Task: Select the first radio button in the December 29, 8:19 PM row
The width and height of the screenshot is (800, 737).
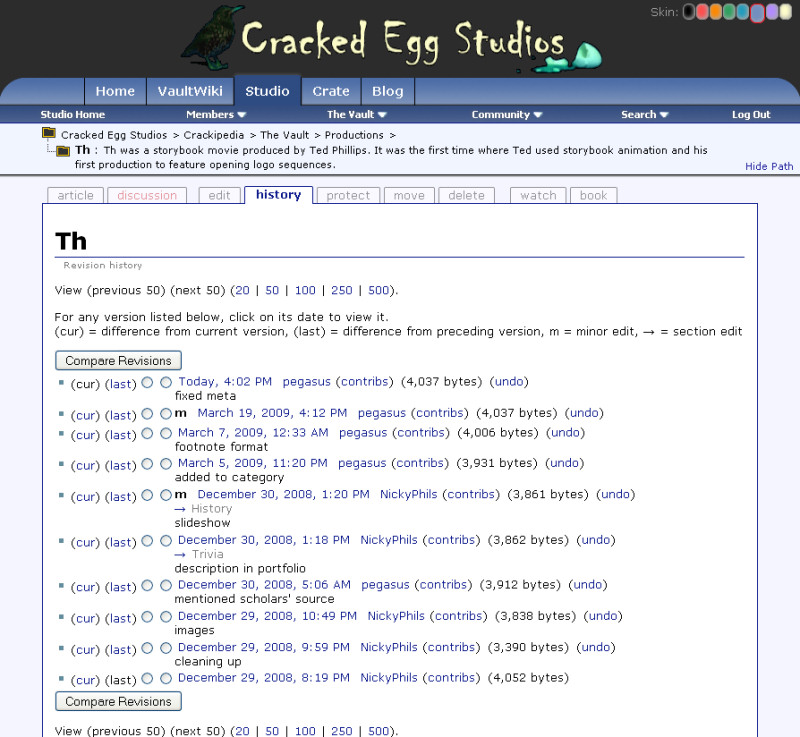Action: (147, 678)
